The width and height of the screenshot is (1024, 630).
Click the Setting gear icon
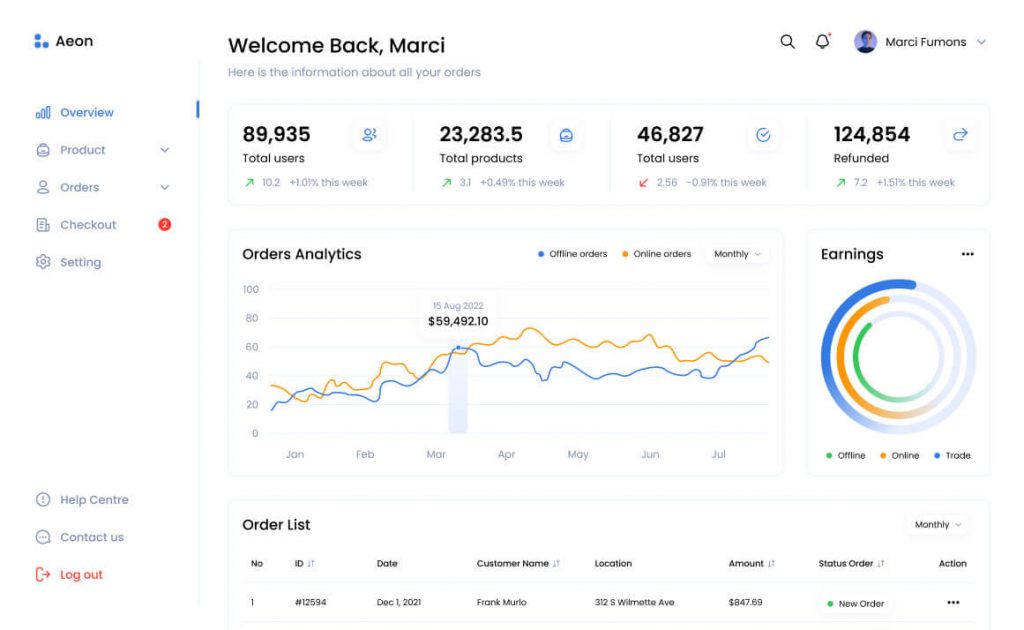coord(40,262)
